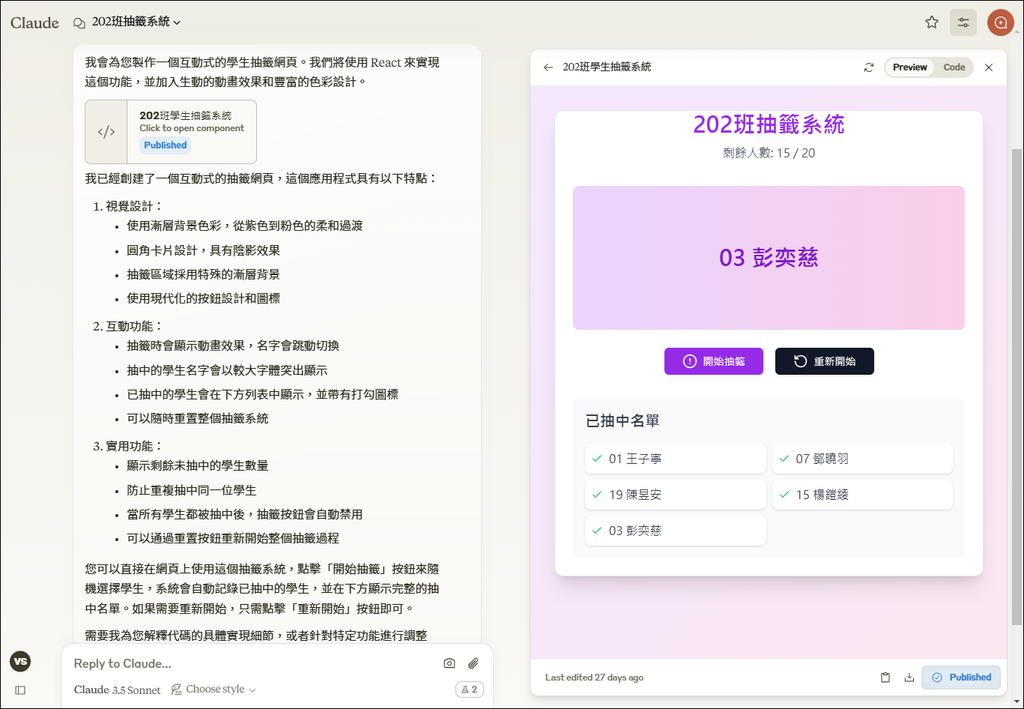
Task: Click the 重新開始 reset button
Action: coord(824,361)
